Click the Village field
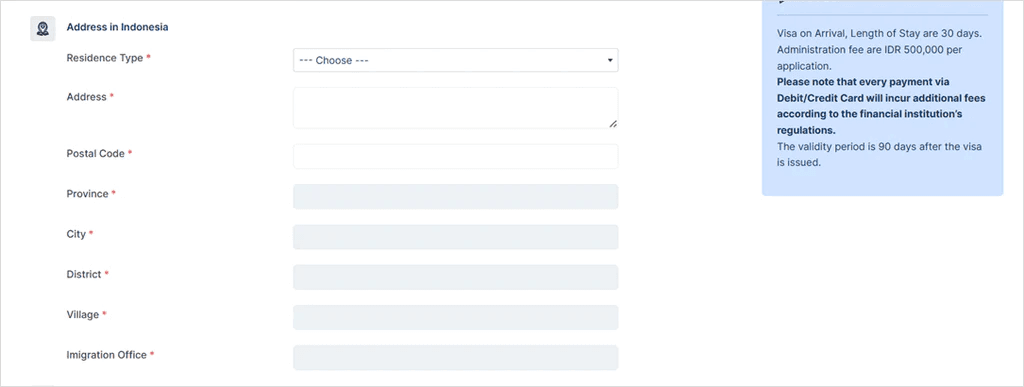Viewport: 1024px width, 387px height. (x=455, y=317)
